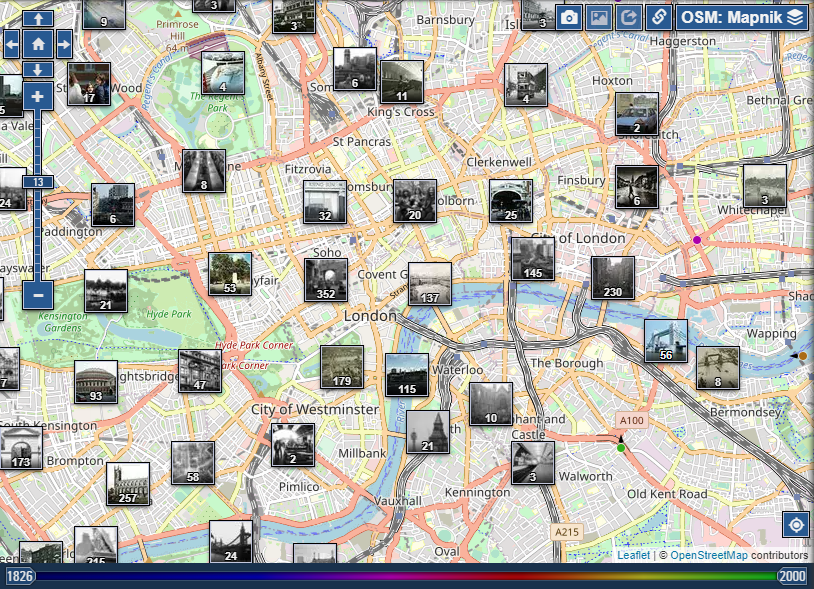Zoom out with the minus button
This screenshot has height=589, width=814.
pos(38,294)
